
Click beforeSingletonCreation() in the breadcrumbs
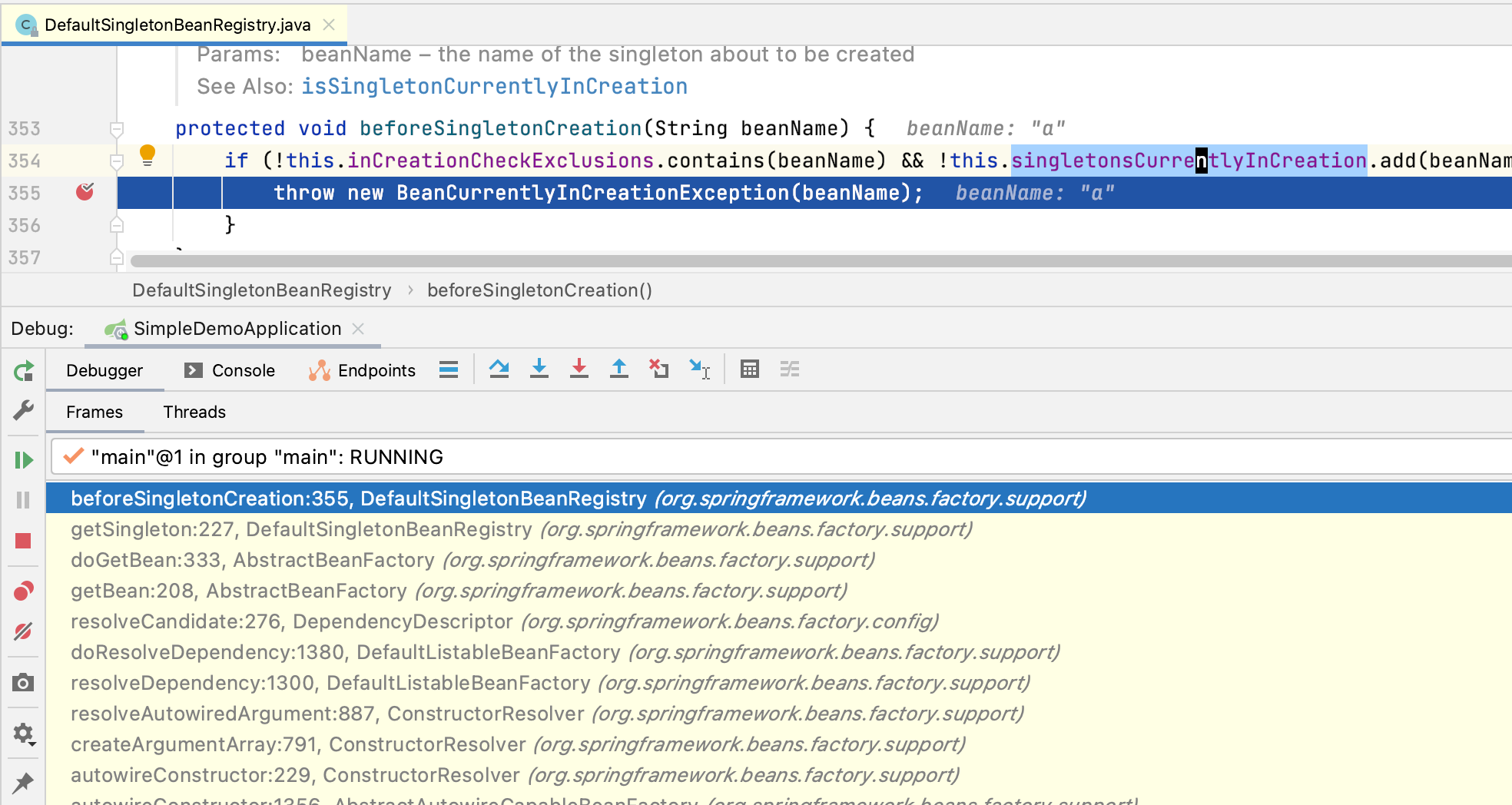coord(540,290)
